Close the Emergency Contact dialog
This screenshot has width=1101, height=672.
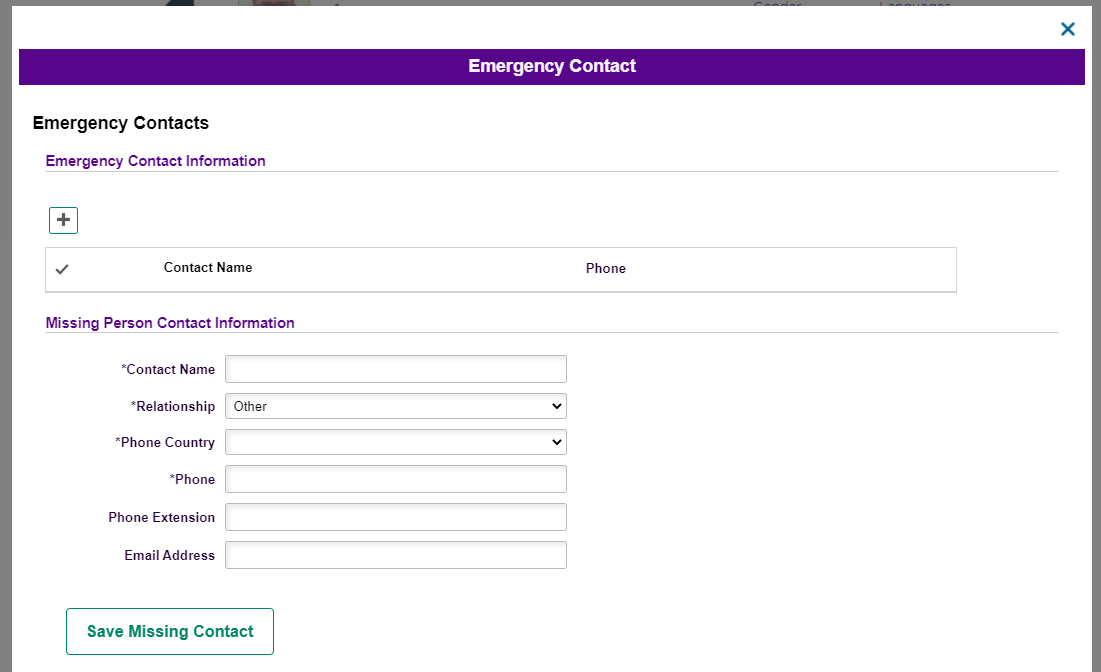(x=1067, y=29)
